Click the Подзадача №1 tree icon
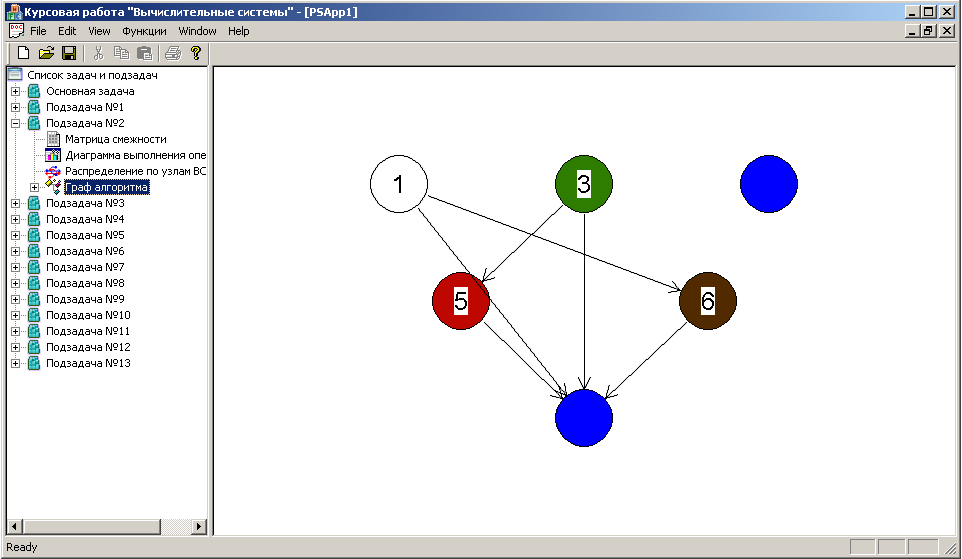The width and height of the screenshot is (962, 559). click(x=34, y=107)
